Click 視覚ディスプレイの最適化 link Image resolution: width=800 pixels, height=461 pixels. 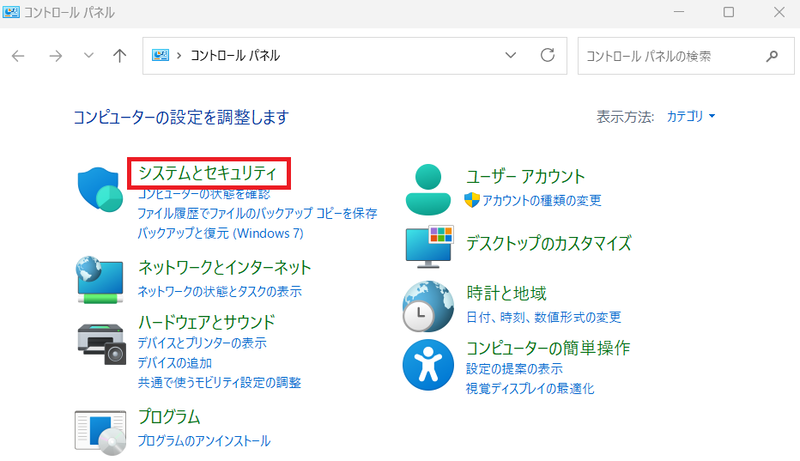[530, 389]
